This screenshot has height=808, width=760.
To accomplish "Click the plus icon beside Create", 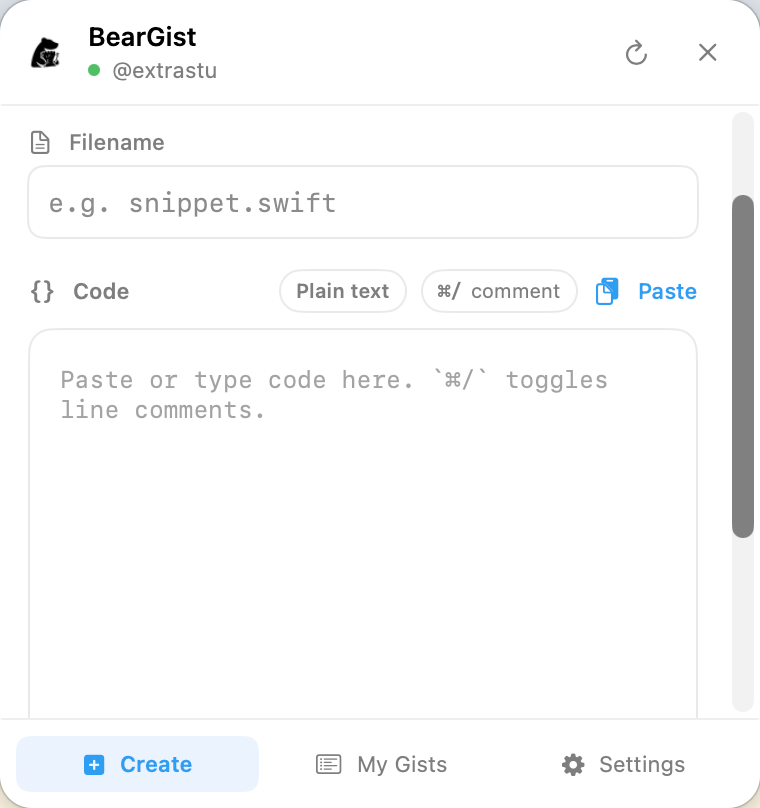I will click(x=94, y=765).
